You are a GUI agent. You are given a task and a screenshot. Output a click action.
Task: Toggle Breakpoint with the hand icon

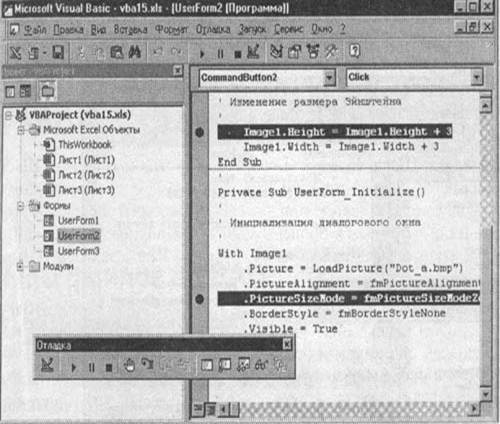[x=129, y=365]
